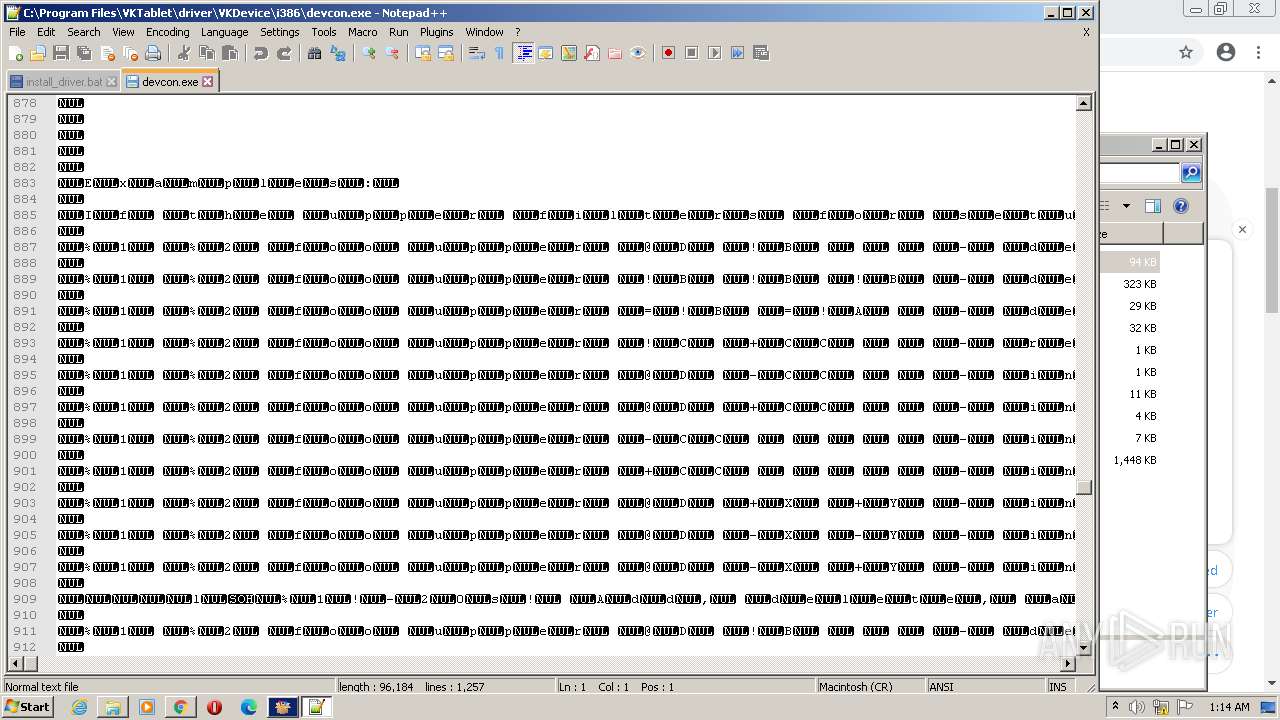Click the Redo toolbar icon

pyautogui.click(x=283, y=53)
